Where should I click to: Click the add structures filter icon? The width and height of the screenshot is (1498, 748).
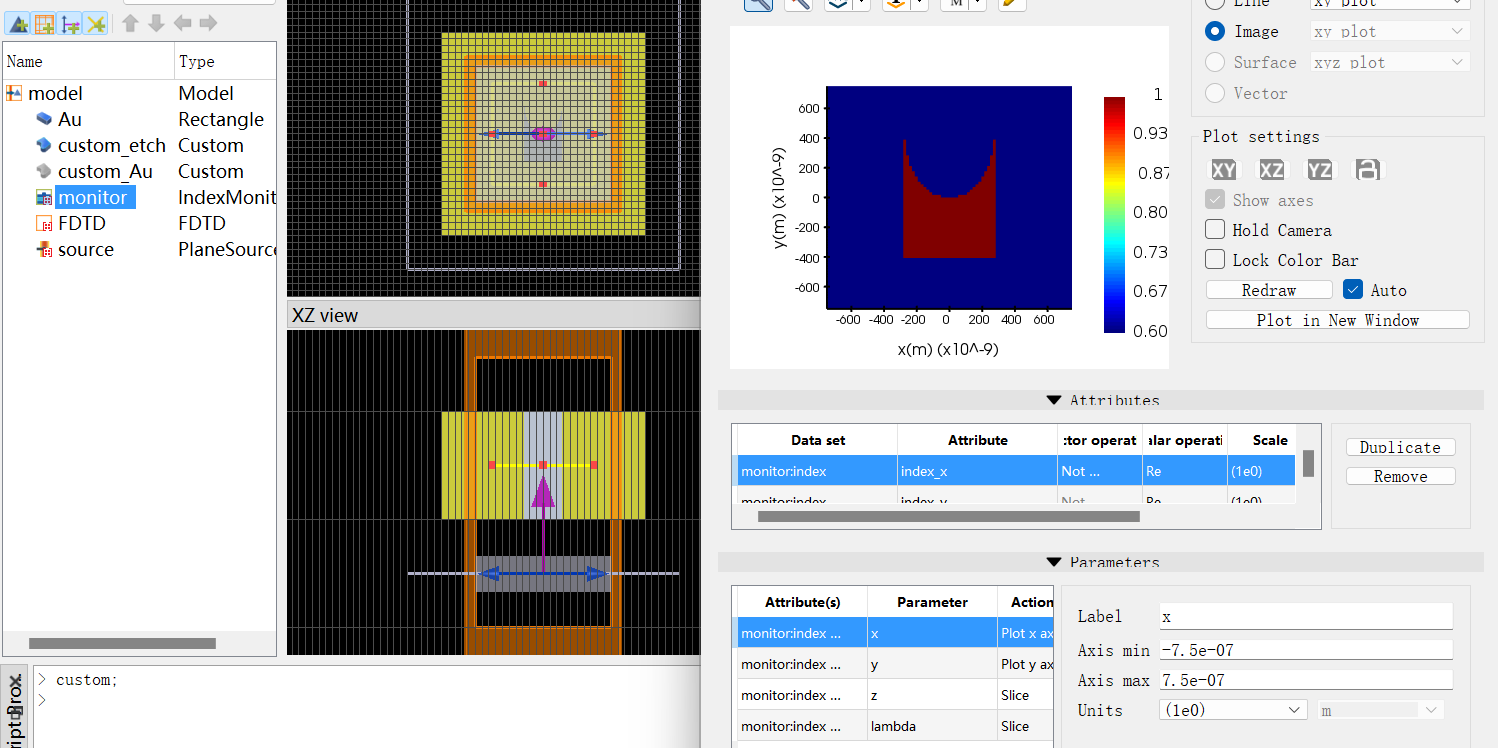point(18,23)
